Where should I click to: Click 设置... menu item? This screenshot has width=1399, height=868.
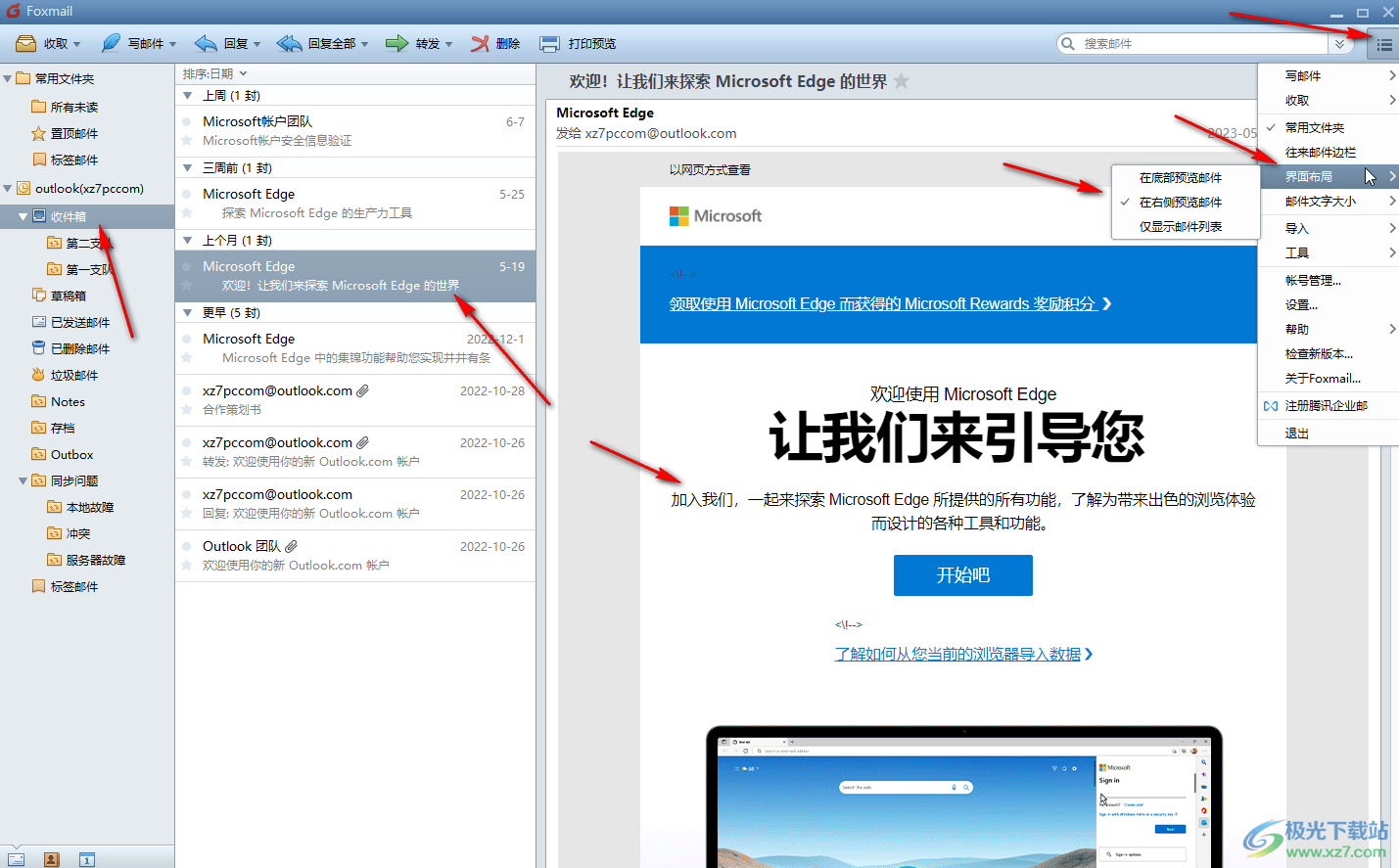click(1329, 304)
